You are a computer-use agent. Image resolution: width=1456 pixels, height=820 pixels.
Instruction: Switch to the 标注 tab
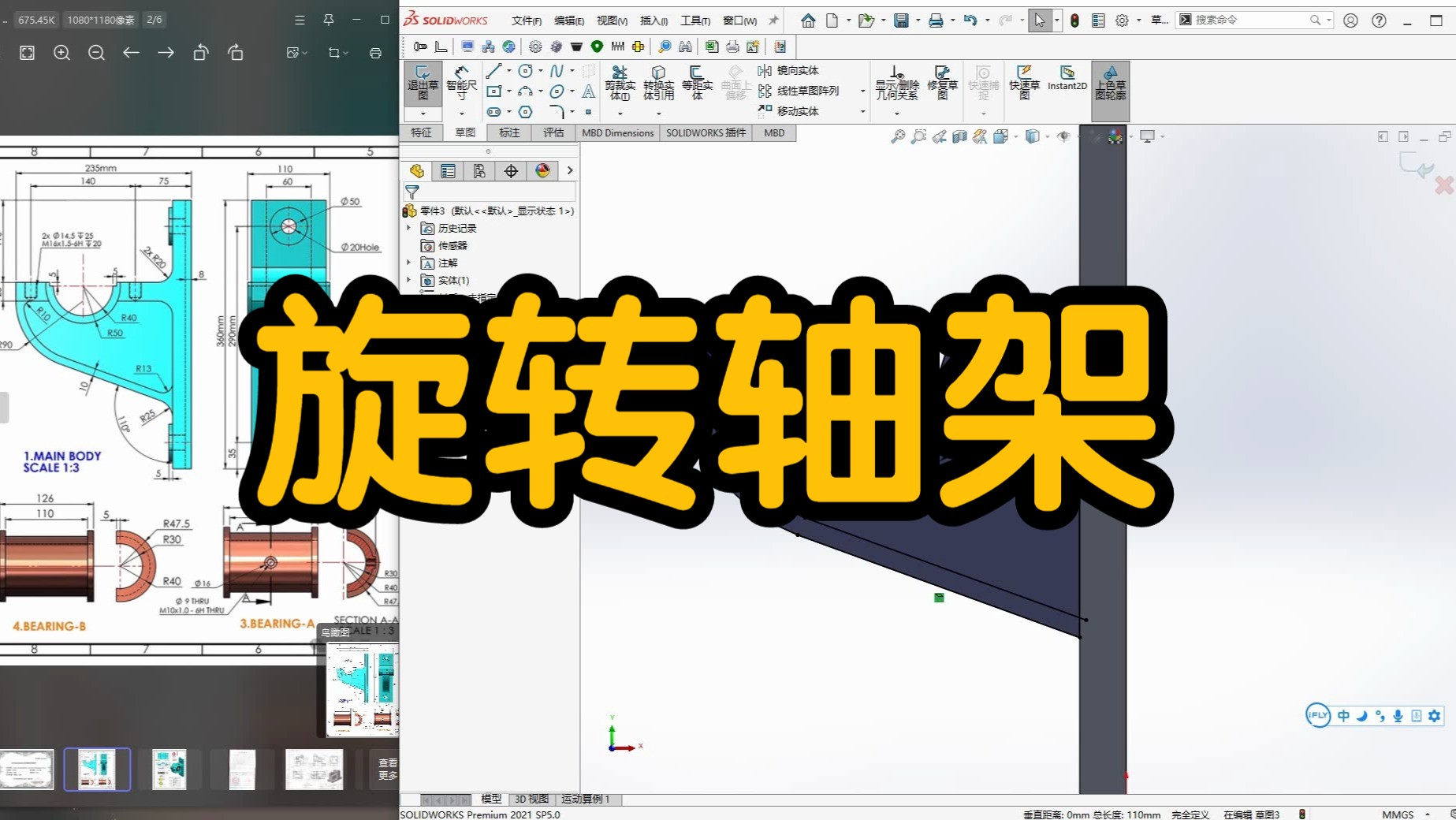click(x=509, y=132)
